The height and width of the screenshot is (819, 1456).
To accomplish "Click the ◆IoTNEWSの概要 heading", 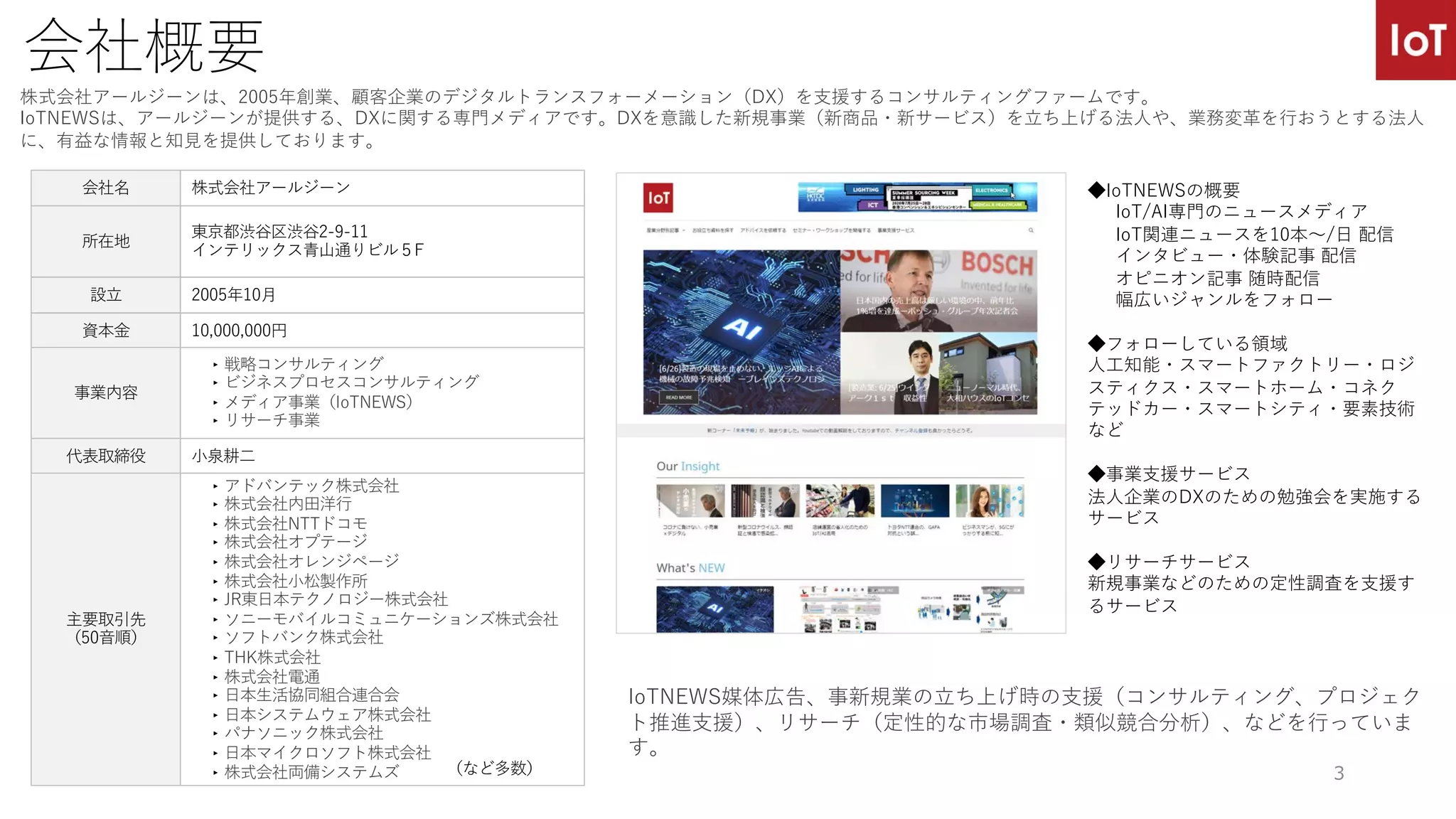I will 1164,190.
